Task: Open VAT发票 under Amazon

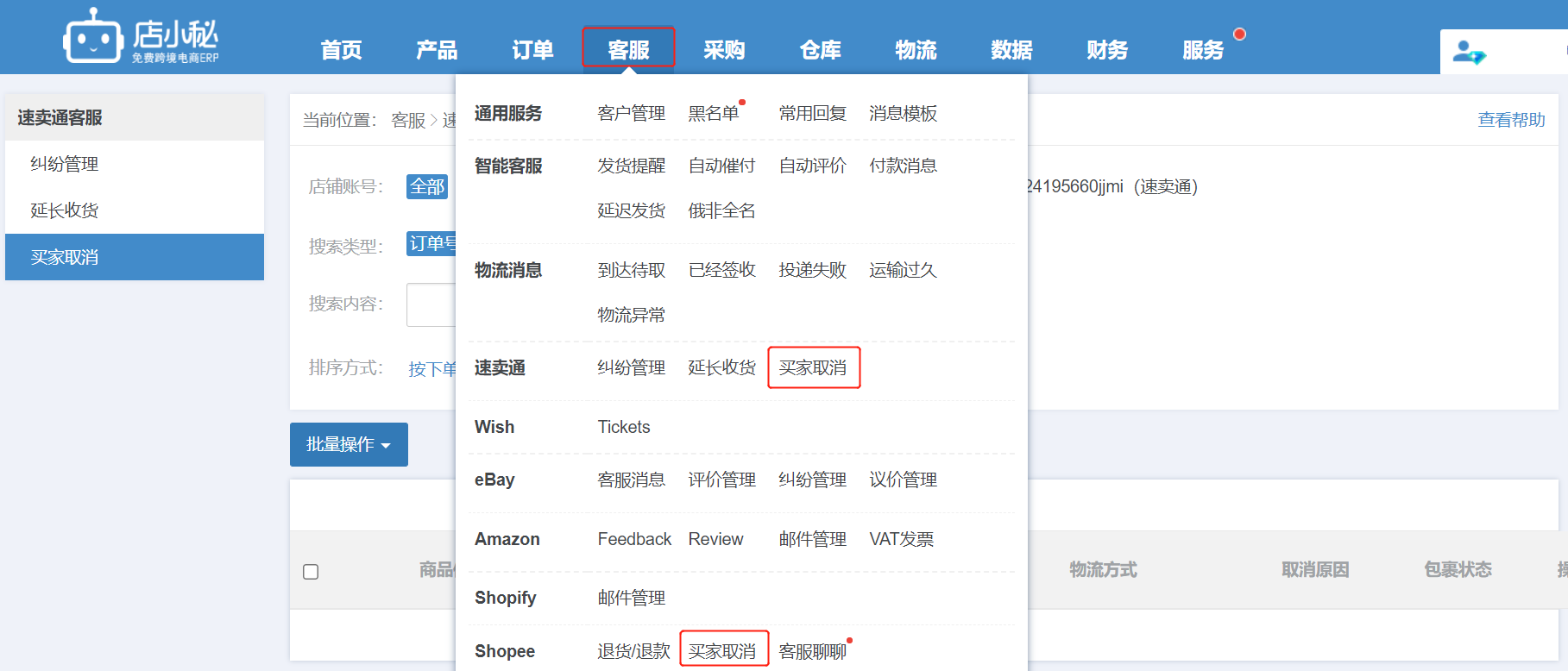Action: tap(902, 539)
